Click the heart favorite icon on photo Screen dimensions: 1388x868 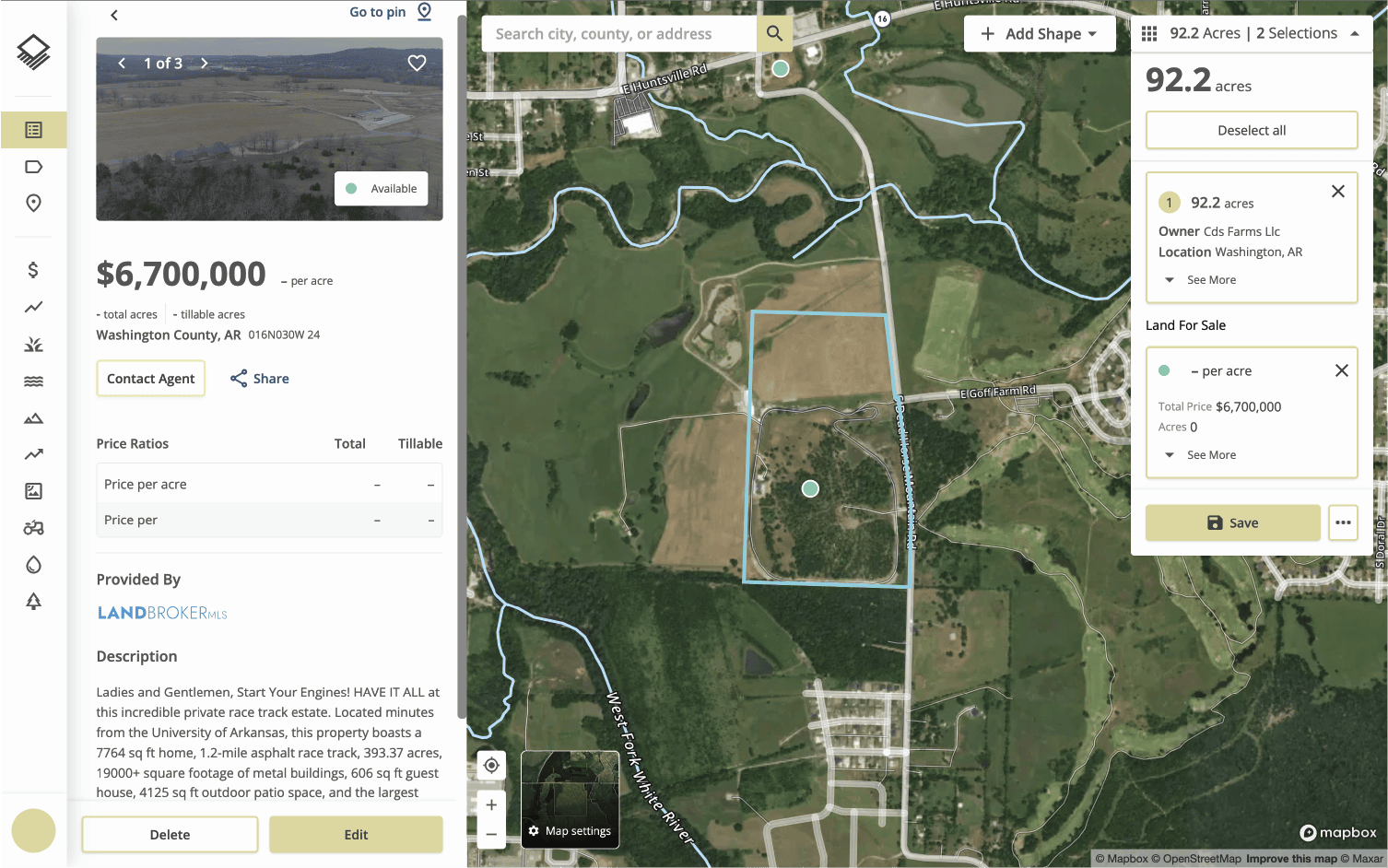[x=417, y=63]
